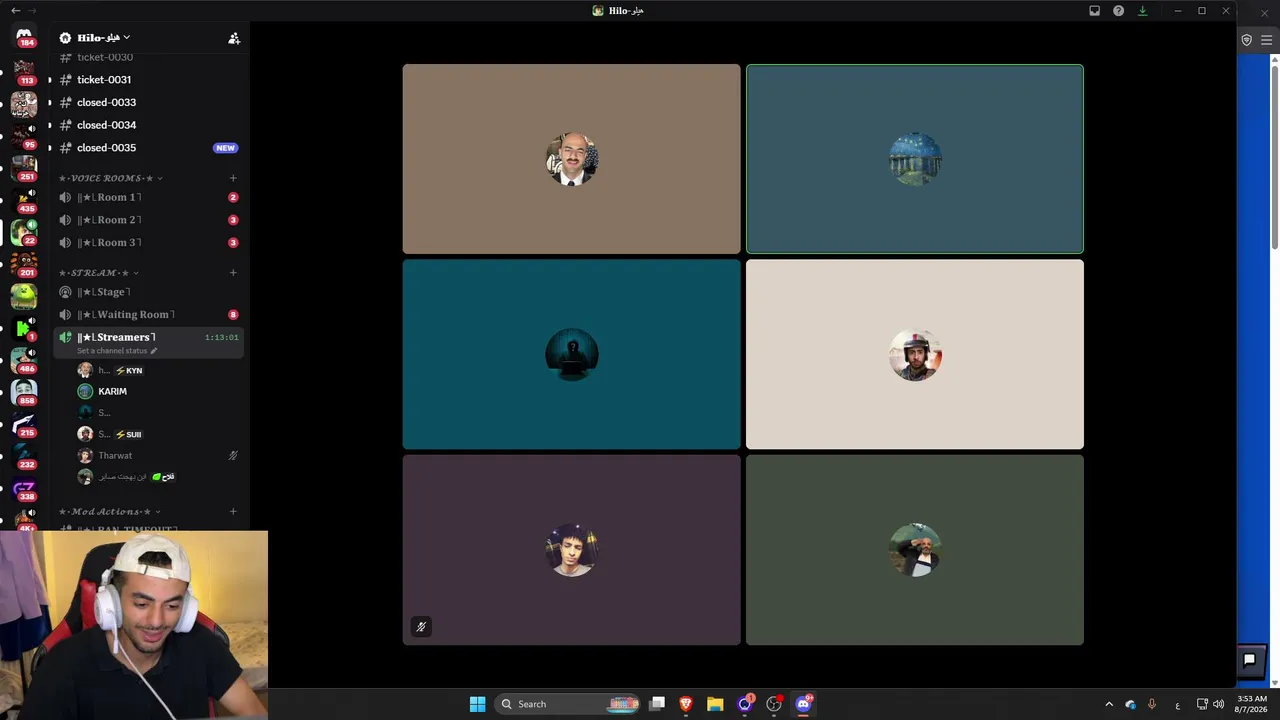
Task: Click Set a channel status link
Action: click(x=112, y=351)
